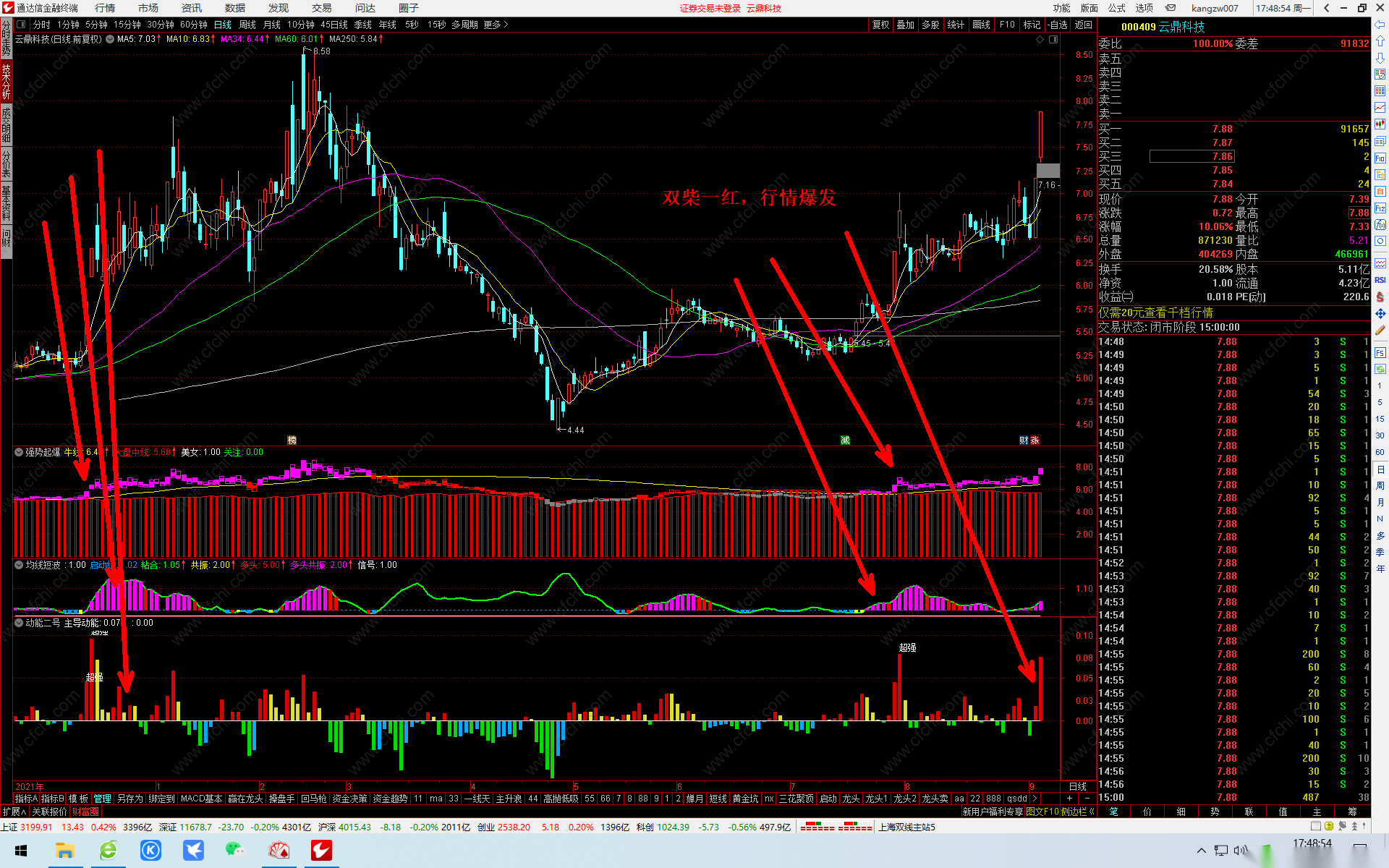Image resolution: width=1389 pixels, height=868 pixels.
Task: Click the blue left arrow icon in right sidebar
Action: [1380, 25]
